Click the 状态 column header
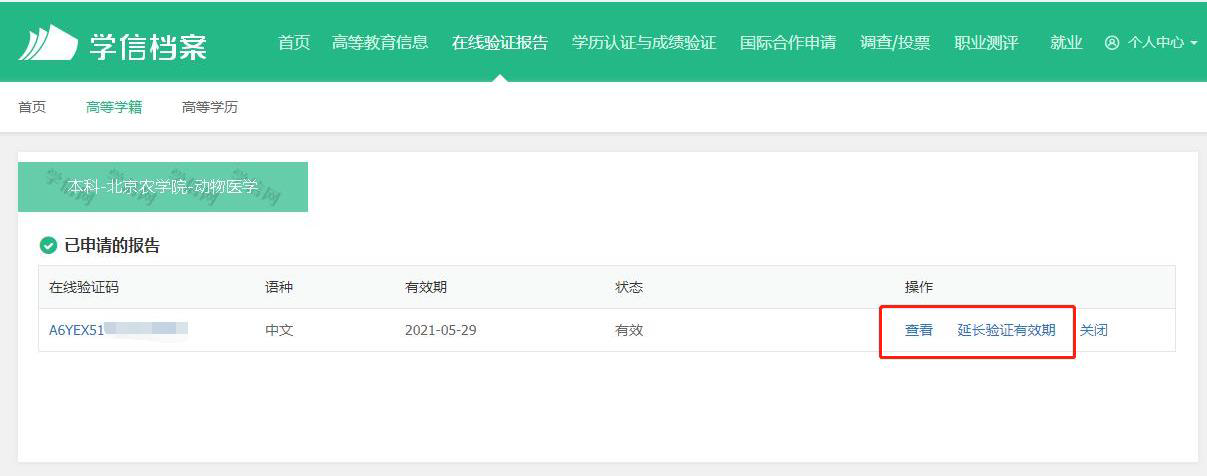Screen dimensions: 1207x476 [x=629, y=287]
